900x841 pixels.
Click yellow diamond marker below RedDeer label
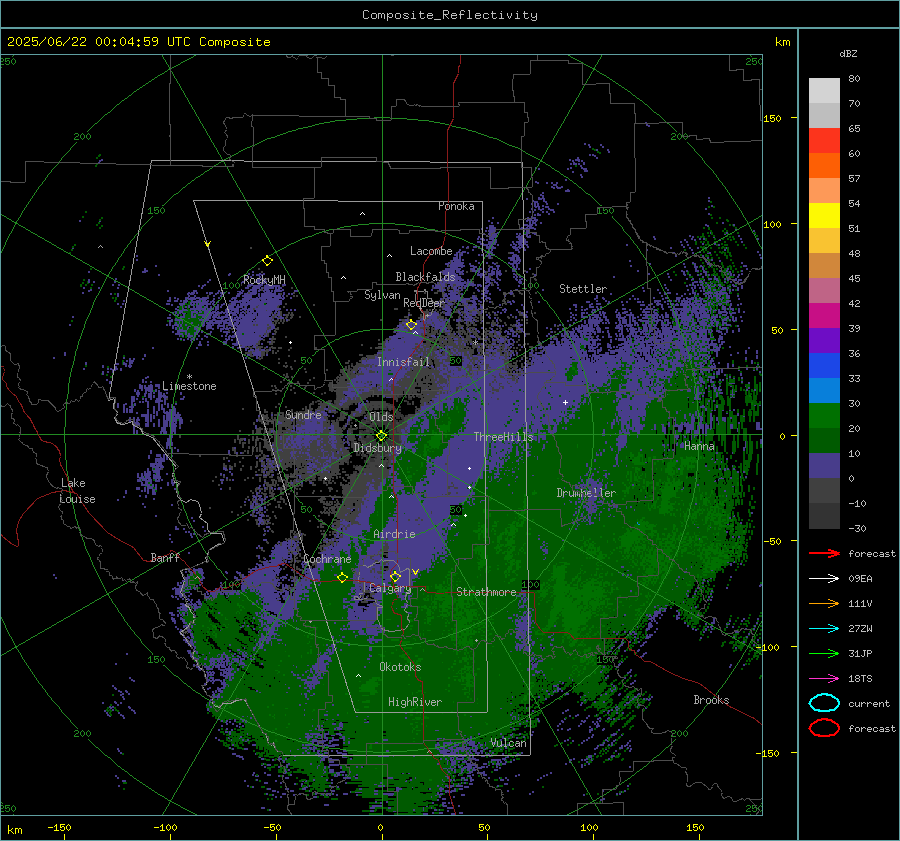[411, 325]
